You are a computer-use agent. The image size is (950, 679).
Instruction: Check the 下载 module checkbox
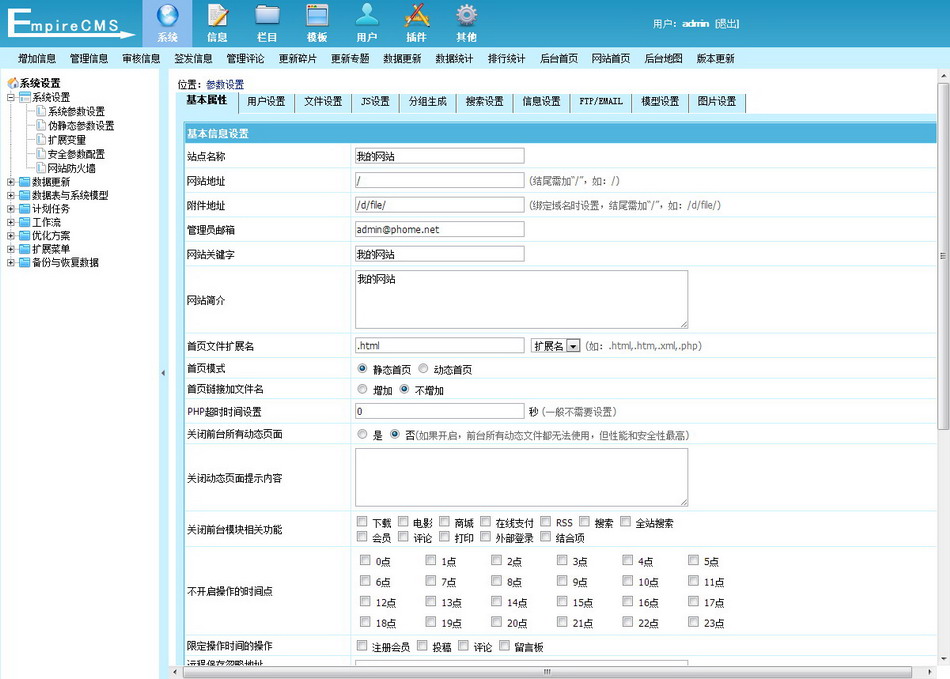click(362, 522)
